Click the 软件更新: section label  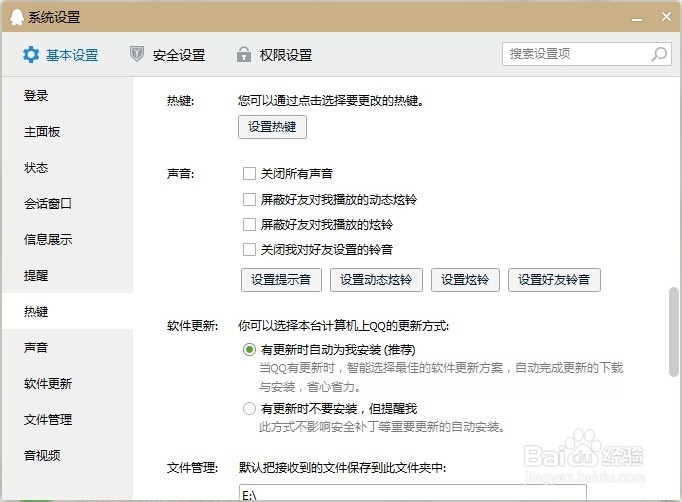pyautogui.click(x=193, y=325)
